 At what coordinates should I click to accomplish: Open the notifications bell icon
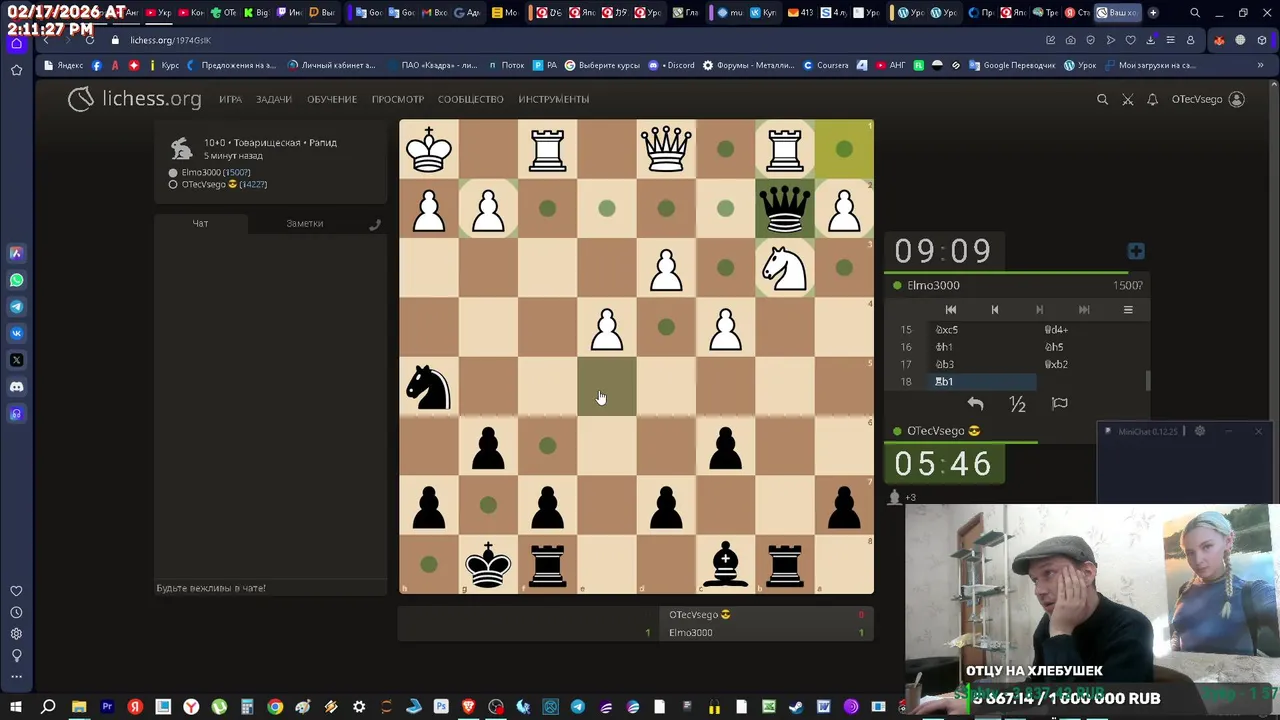point(1152,99)
